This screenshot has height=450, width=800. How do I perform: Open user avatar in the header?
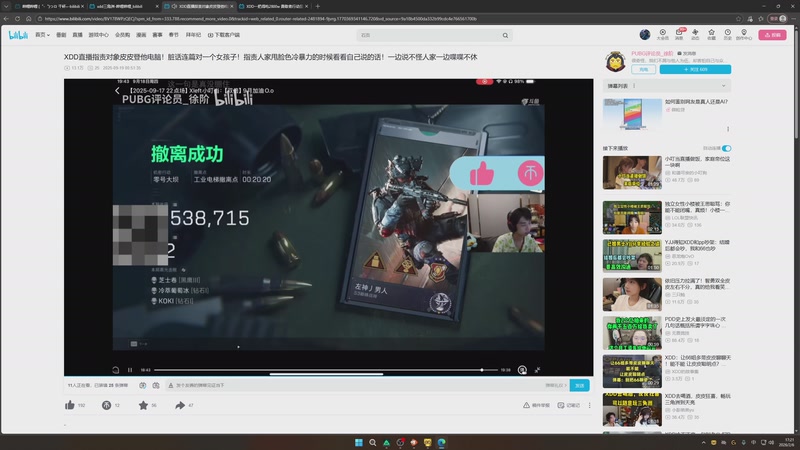click(x=645, y=34)
